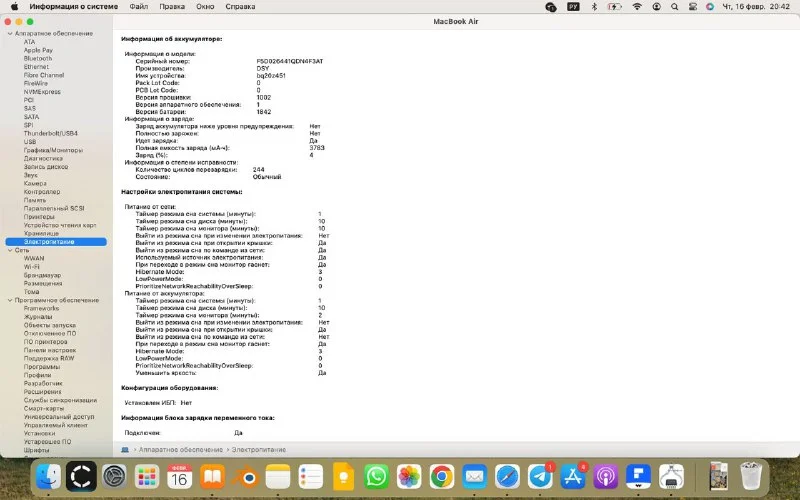Select Wi-Fi under the Сеть section
Image resolution: width=800 pixels, height=500 pixels.
pos(32,267)
